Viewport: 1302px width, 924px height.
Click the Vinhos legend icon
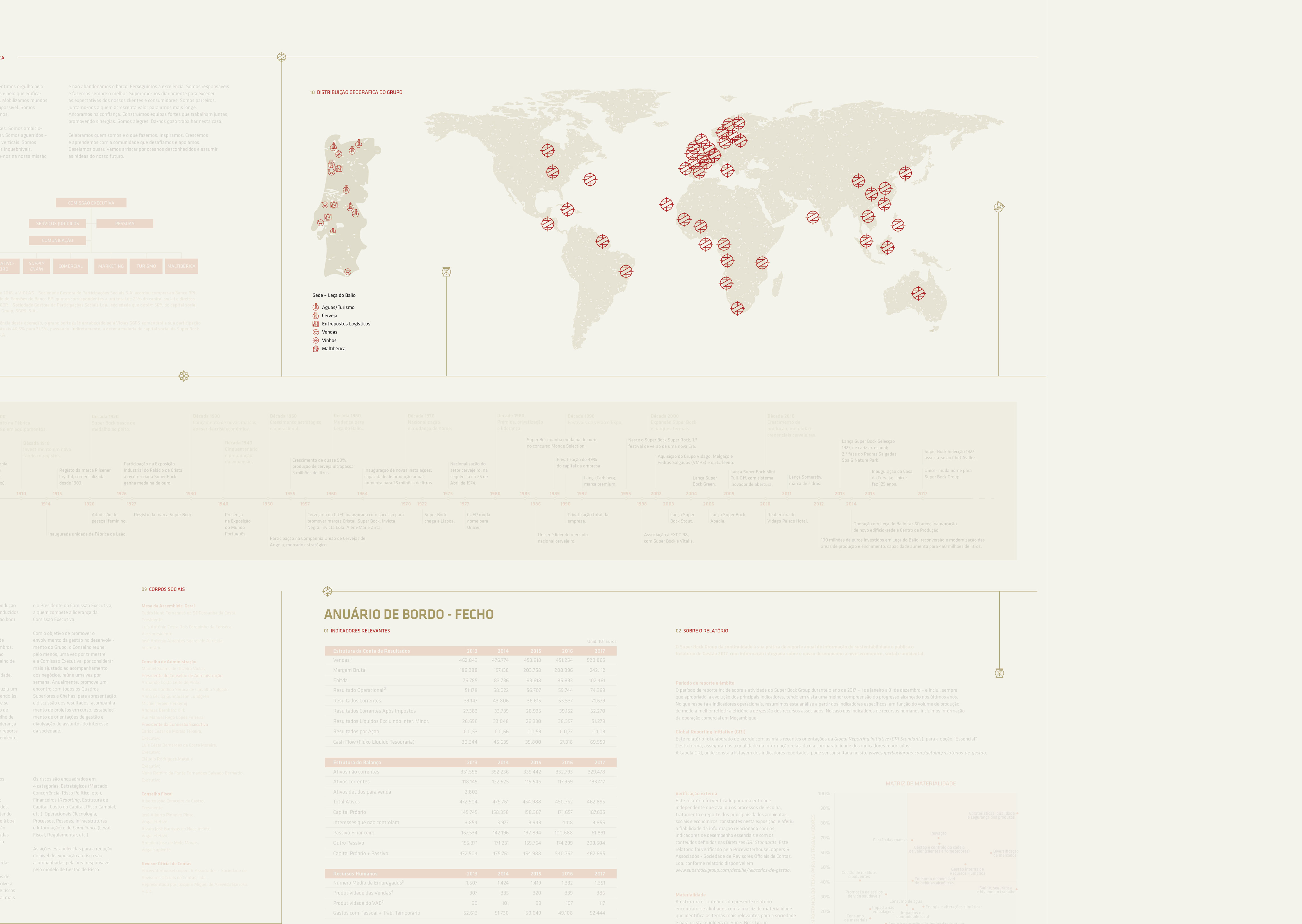[316, 340]
